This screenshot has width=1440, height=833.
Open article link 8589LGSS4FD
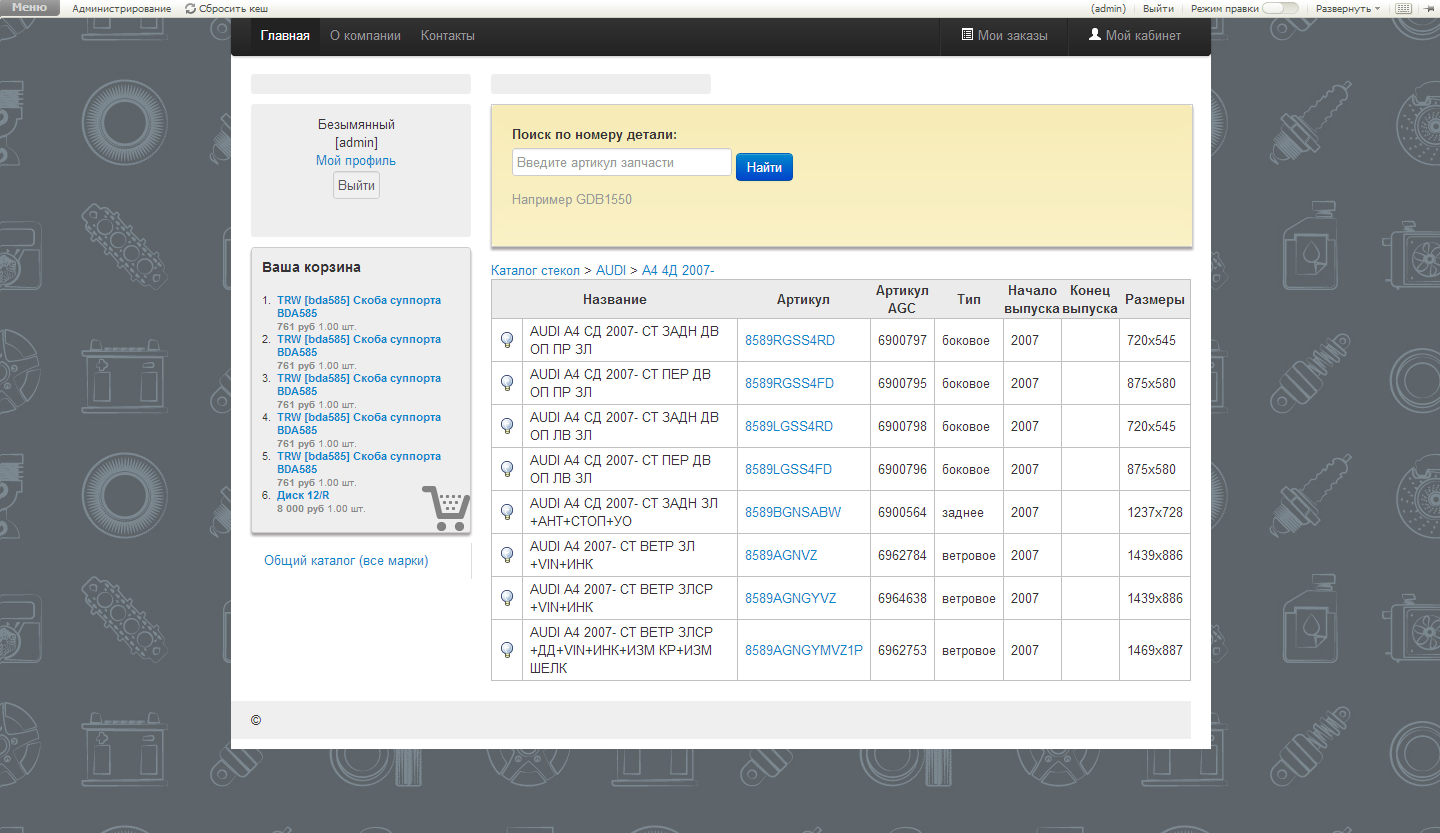[789, 469]
